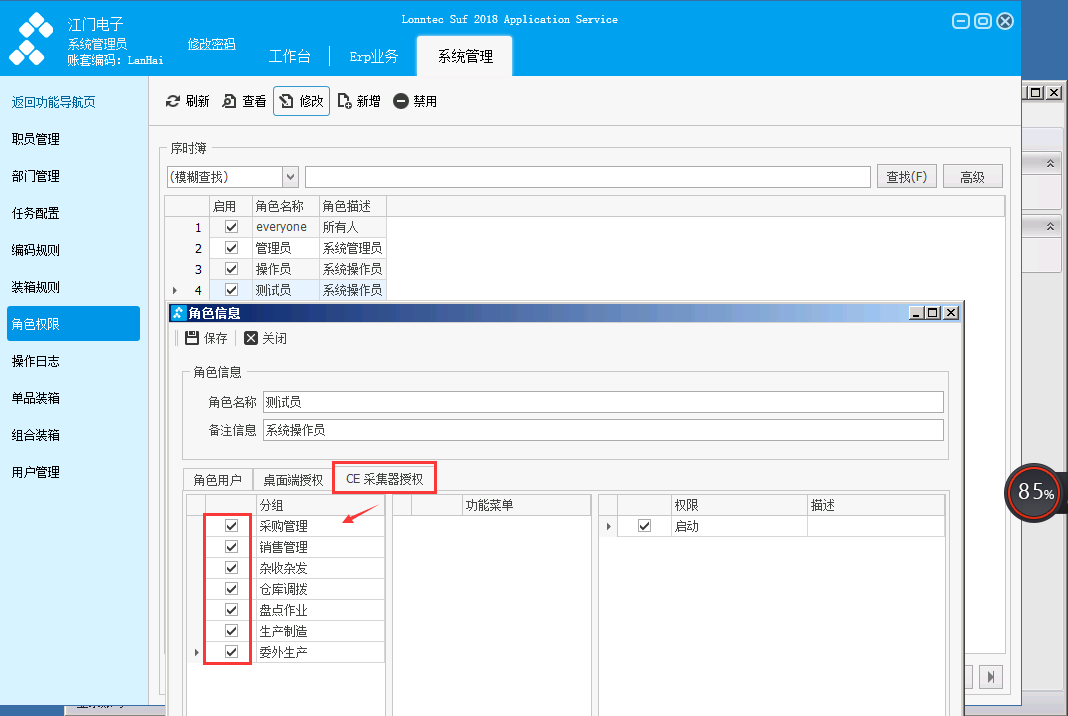
Task: Switch to the 工作台 tab
Action: coord(289,57)
